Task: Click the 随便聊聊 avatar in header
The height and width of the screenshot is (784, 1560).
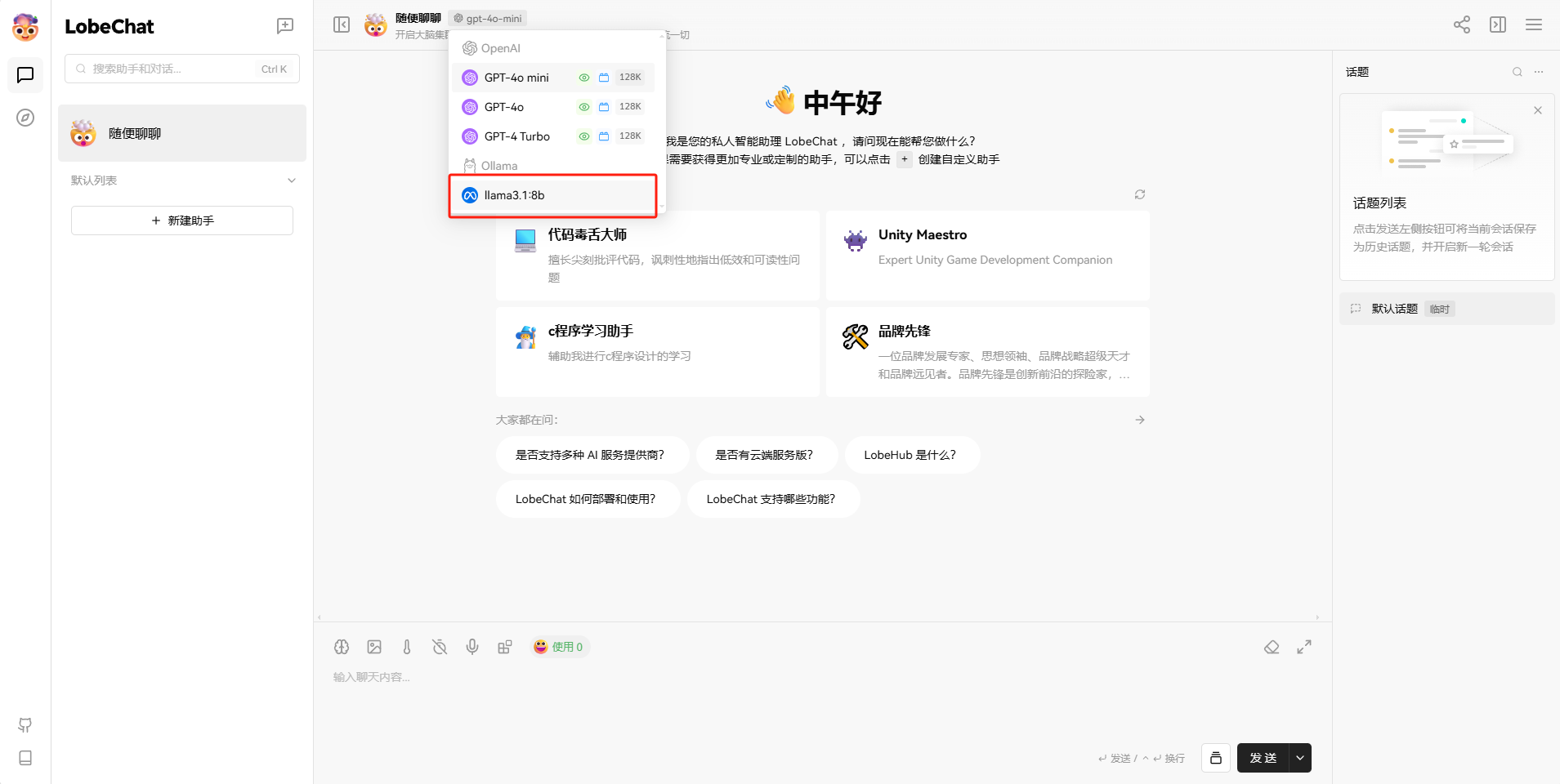Action: pyautogui.click(x=376, y=25)
